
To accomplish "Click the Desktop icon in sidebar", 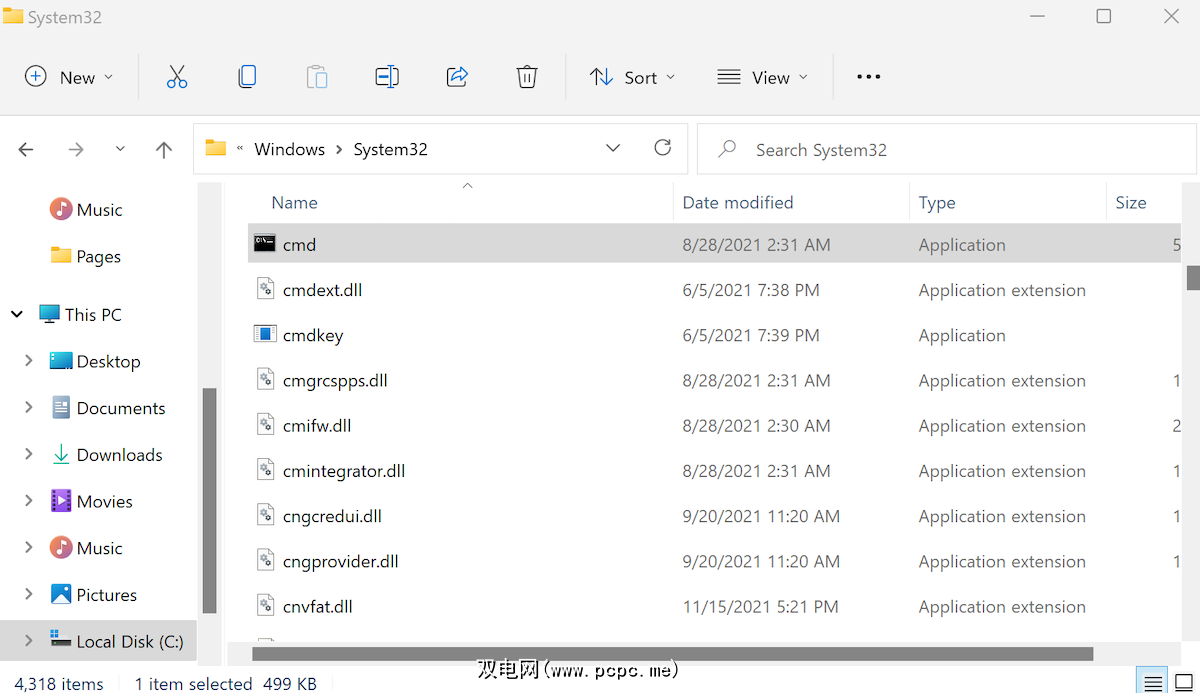I will click(x=61, y=361).
